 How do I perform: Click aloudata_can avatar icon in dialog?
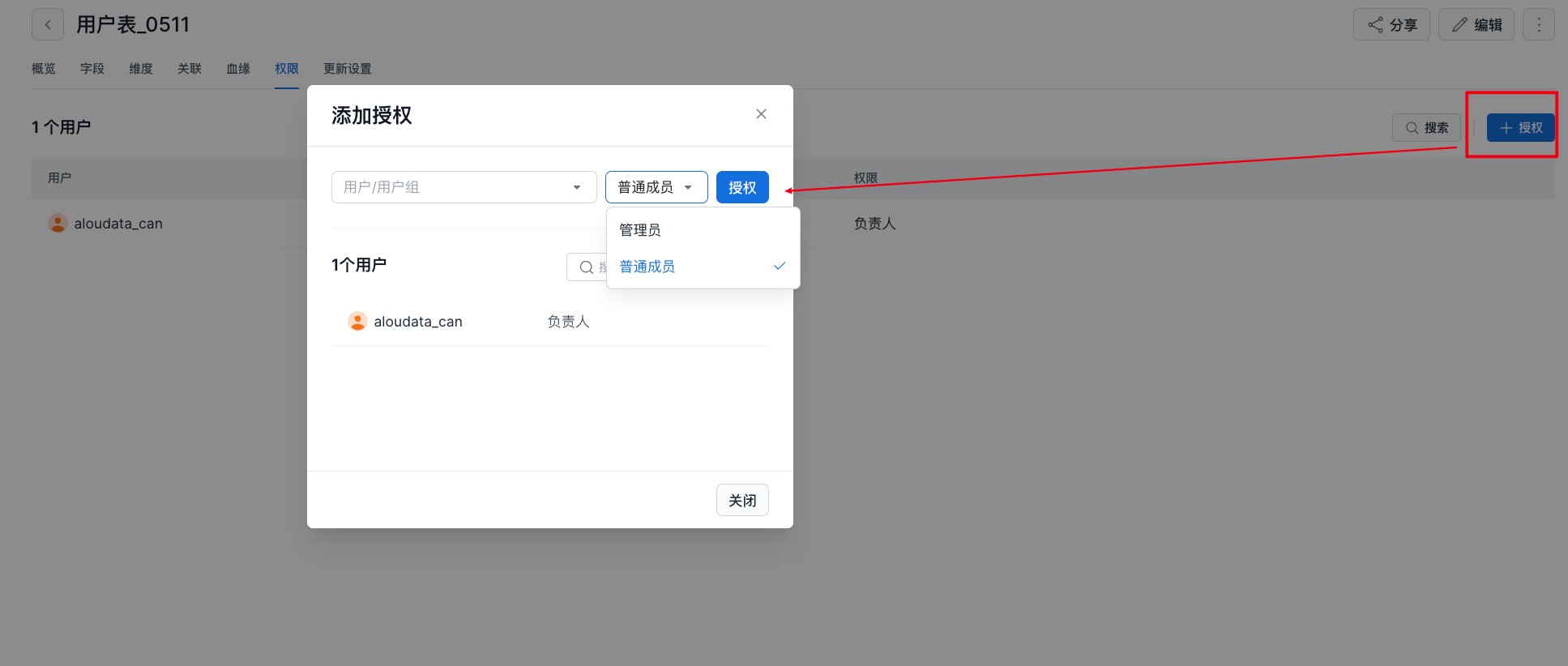357,322
